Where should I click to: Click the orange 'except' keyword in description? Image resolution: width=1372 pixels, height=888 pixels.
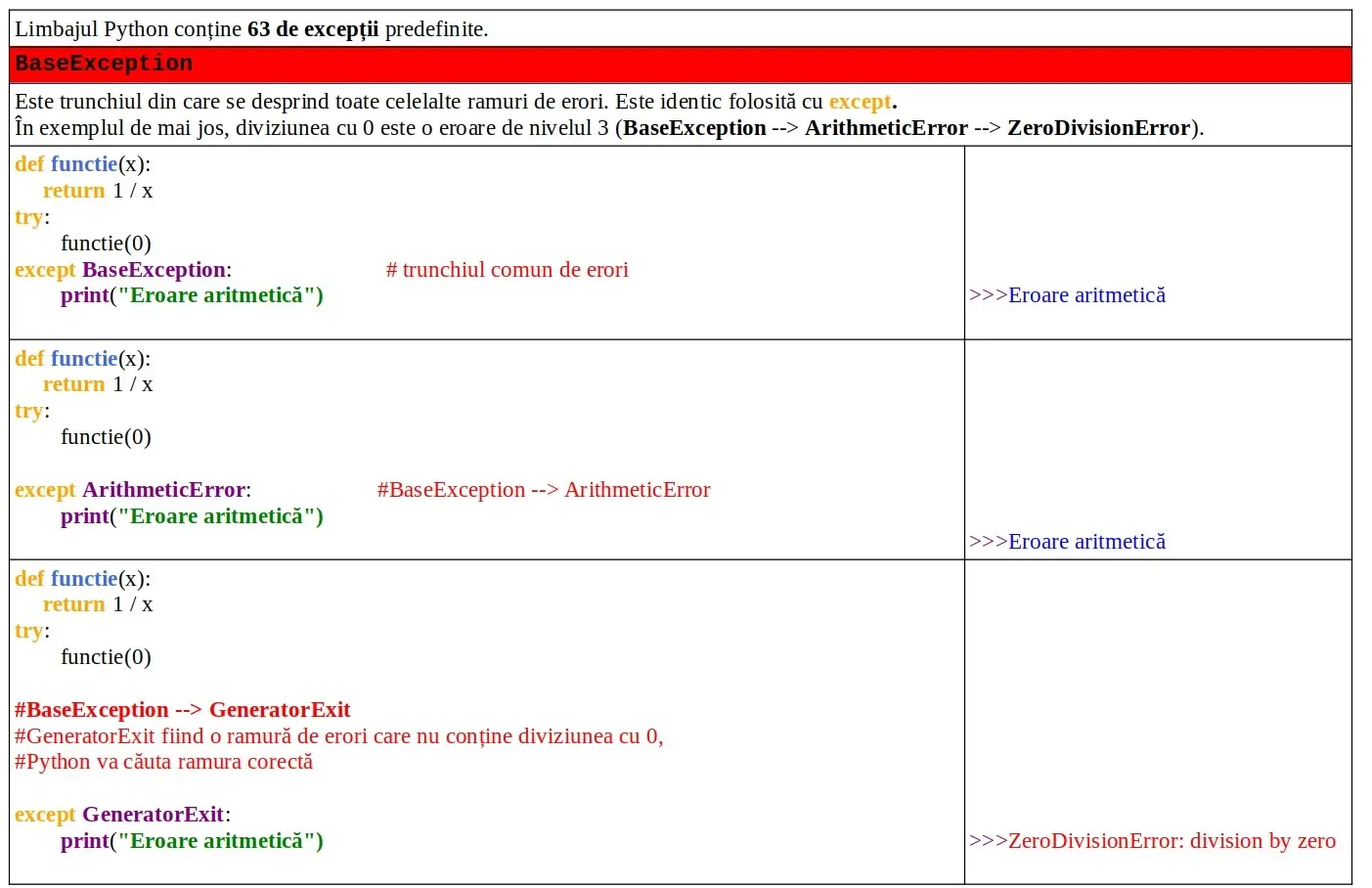(x=861, y=102)
